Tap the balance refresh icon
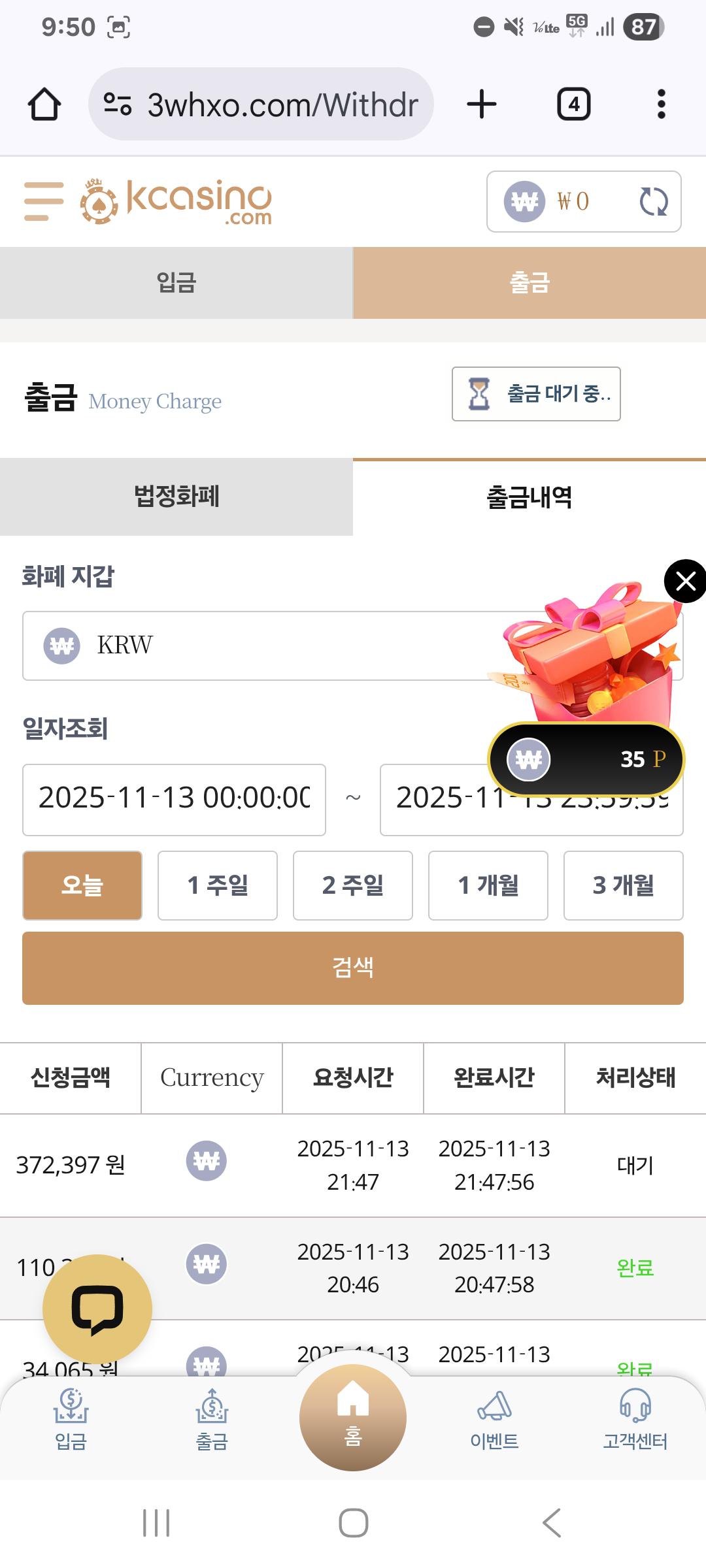Screen dimensions: 706x1568 click(653, 201)
